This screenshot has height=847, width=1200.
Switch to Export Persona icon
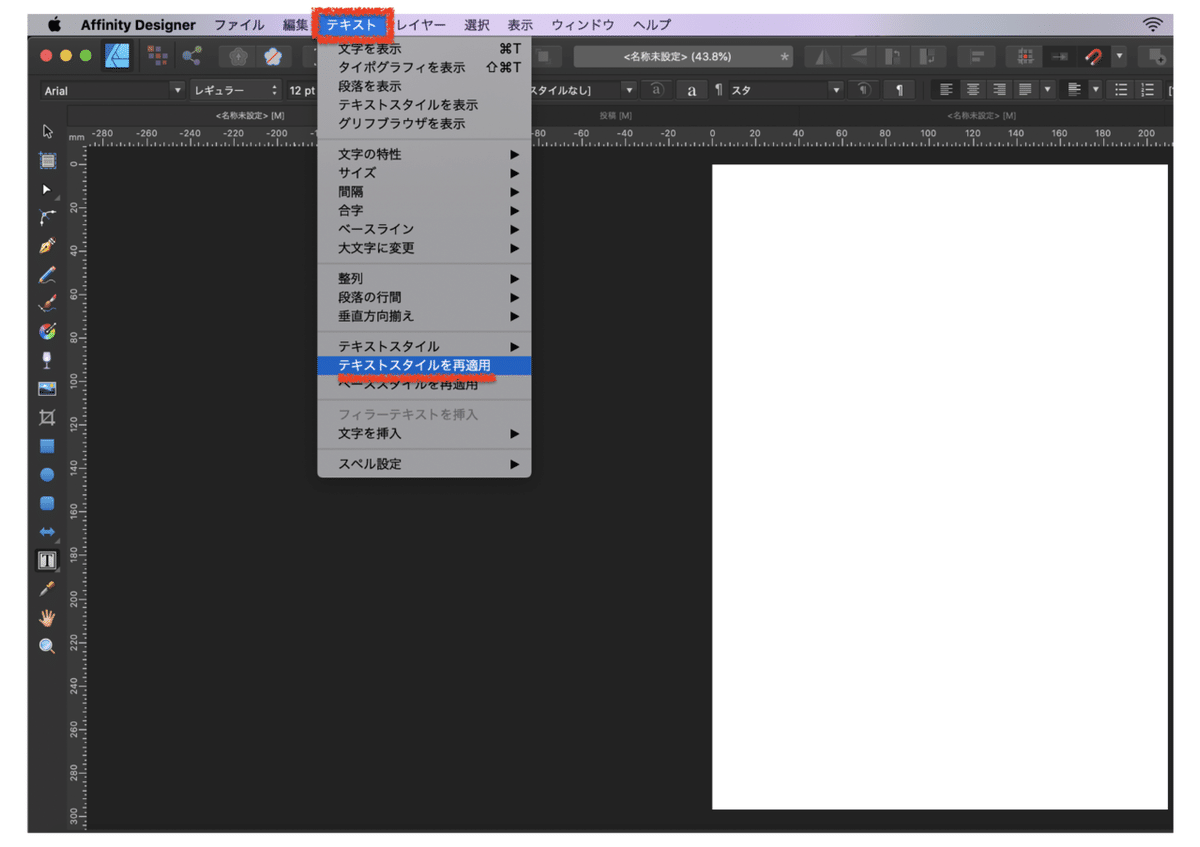[191, 56]
